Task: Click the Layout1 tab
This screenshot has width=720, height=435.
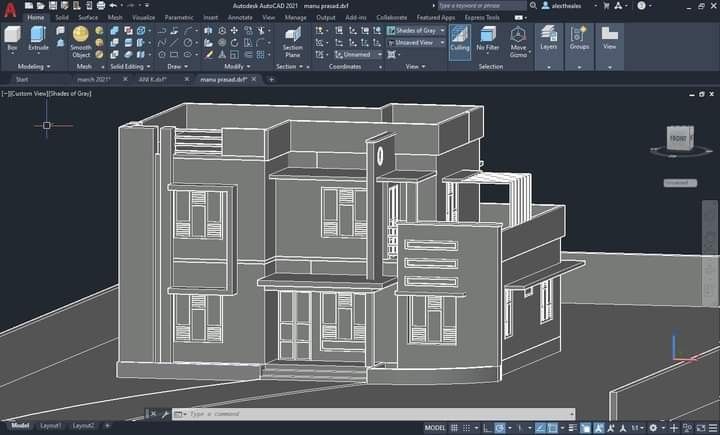Action: (x=51, y=426)
